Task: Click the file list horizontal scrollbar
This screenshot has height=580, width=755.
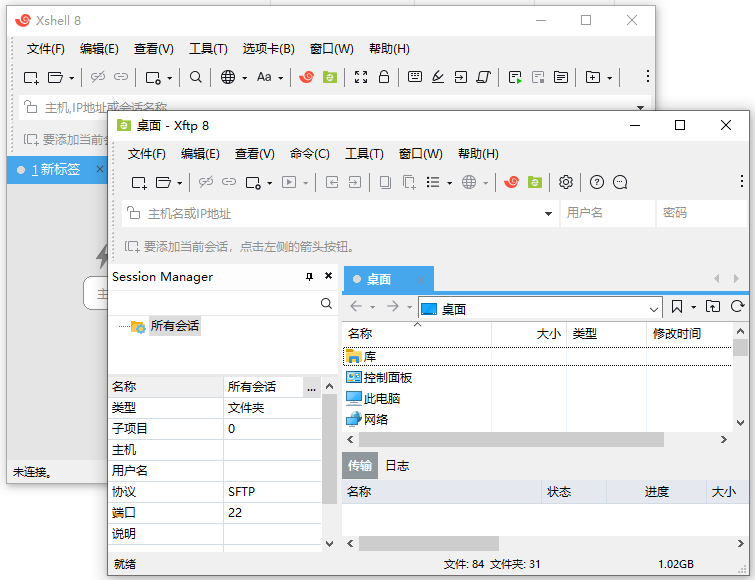Action: [511, 439]
